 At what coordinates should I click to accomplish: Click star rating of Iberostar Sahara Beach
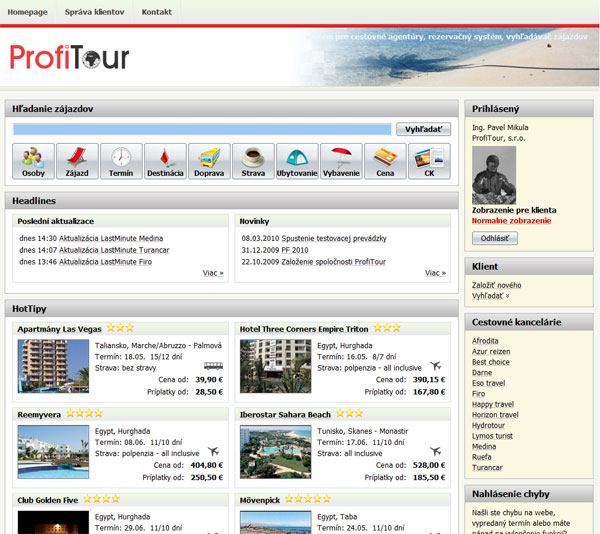coord(350,413)
